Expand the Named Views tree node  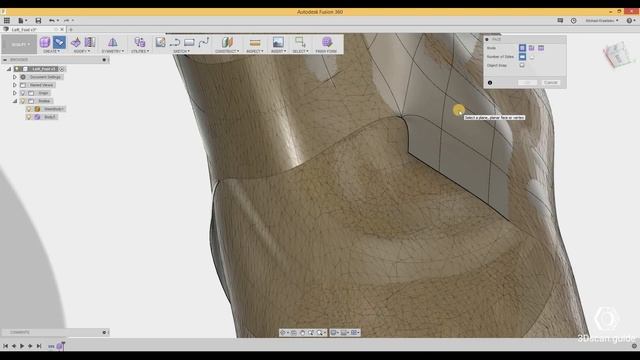15,85
